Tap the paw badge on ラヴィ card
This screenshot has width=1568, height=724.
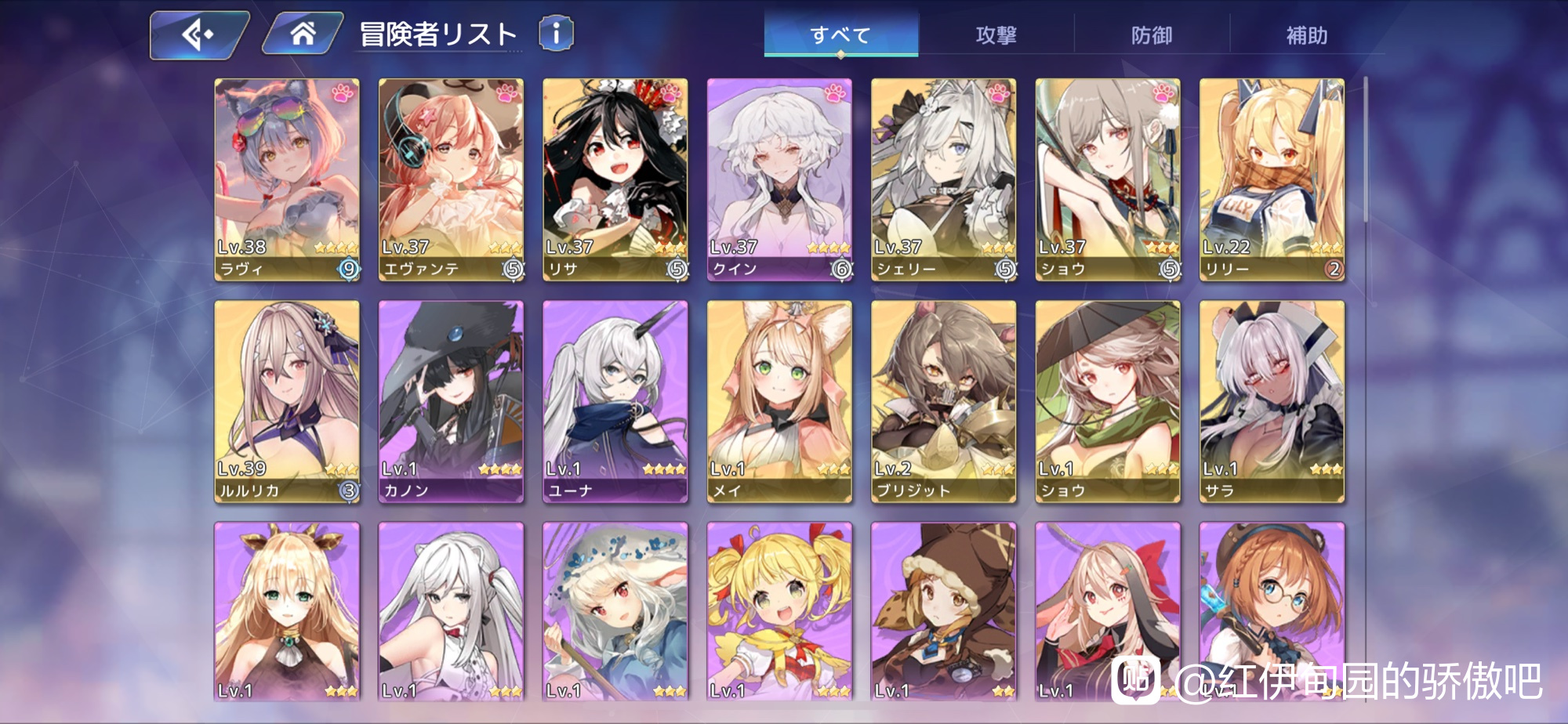[x=343, y=92]
